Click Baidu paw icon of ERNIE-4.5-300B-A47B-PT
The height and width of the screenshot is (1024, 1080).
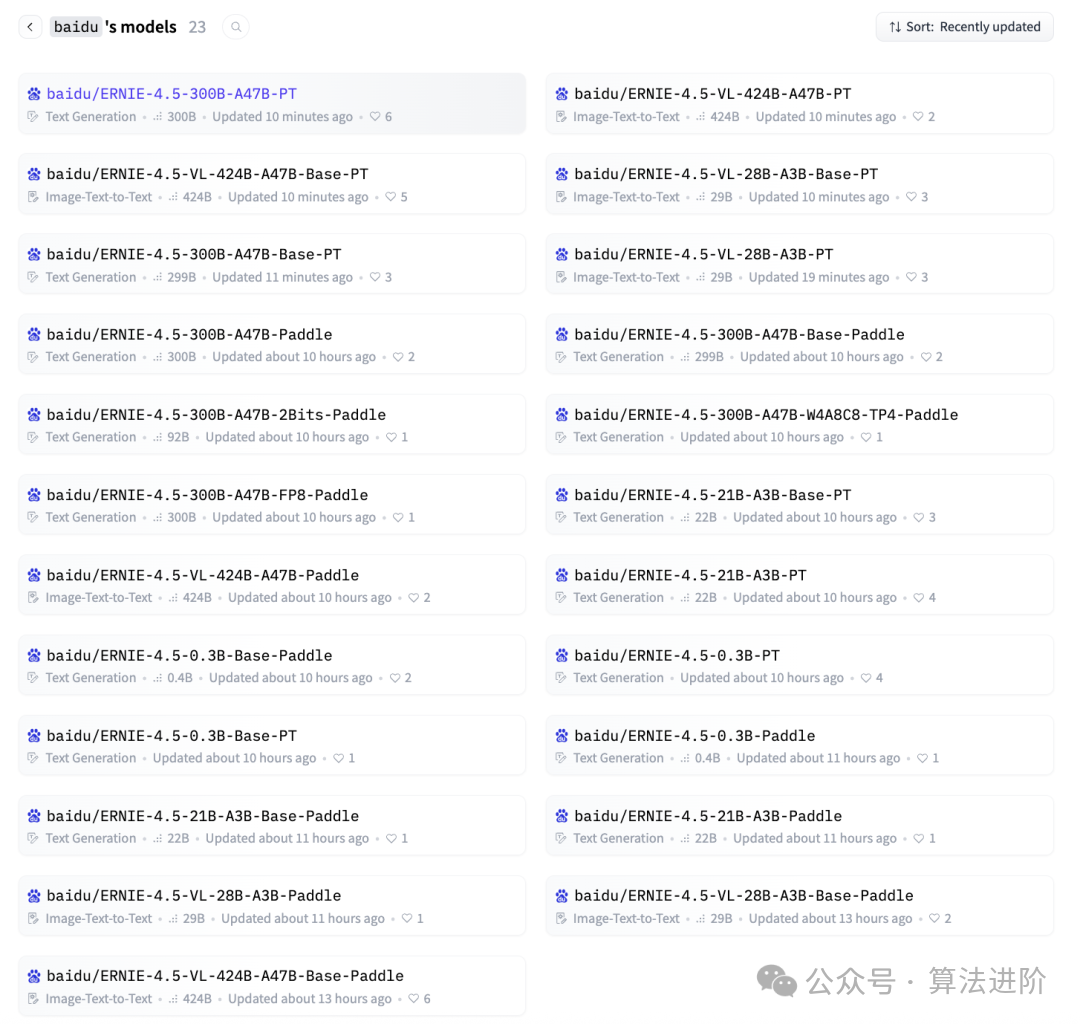[x=34, y=94]
